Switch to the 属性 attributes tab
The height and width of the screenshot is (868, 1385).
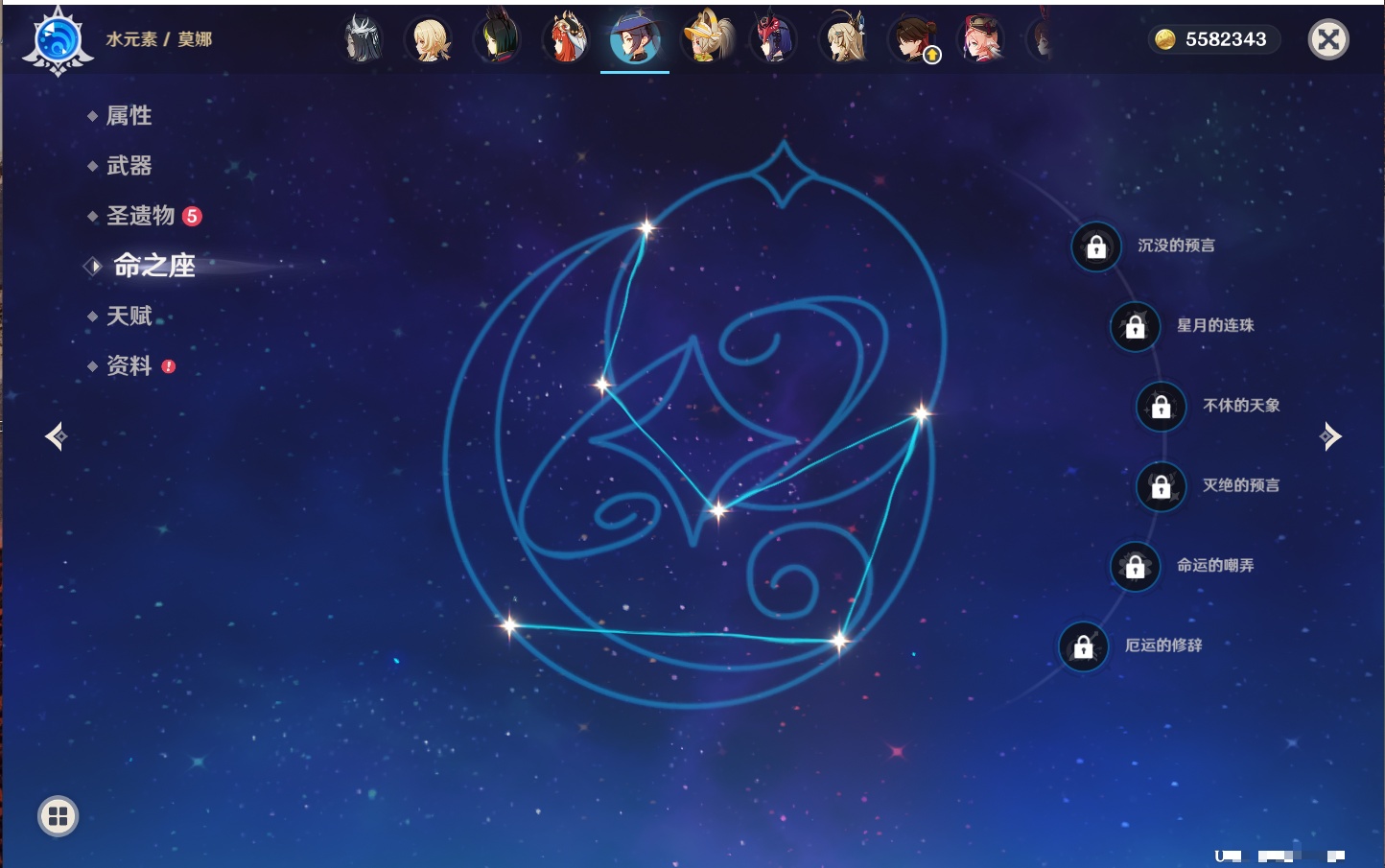(x=129, y=116)
